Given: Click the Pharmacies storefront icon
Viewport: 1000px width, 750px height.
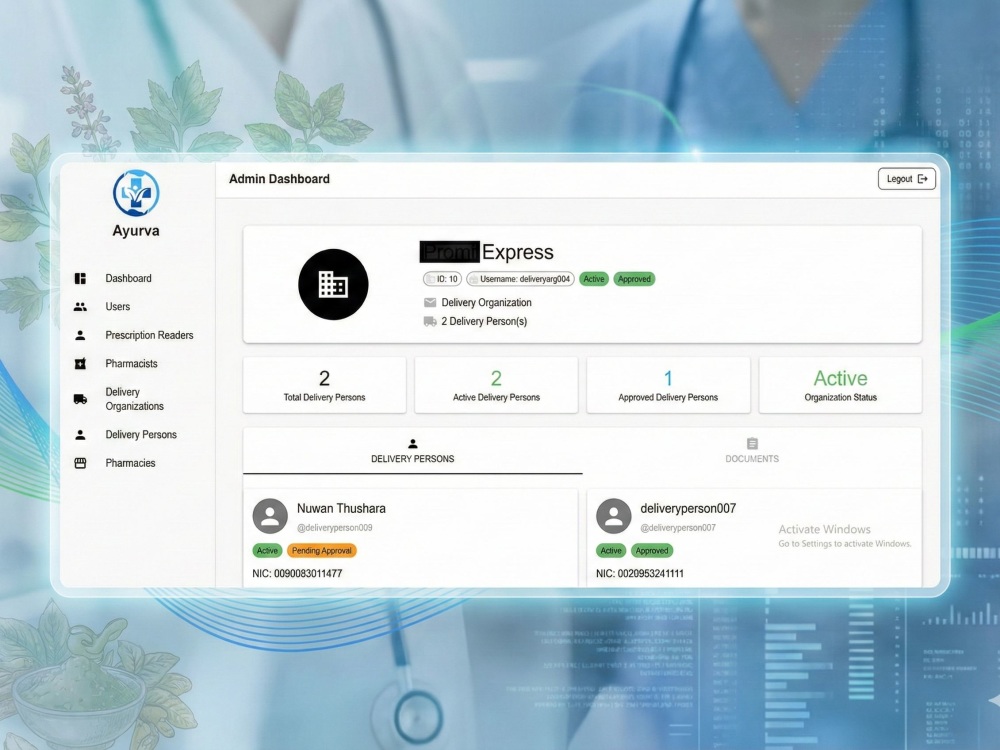Looking at the screenshot, I should [80, 463].
